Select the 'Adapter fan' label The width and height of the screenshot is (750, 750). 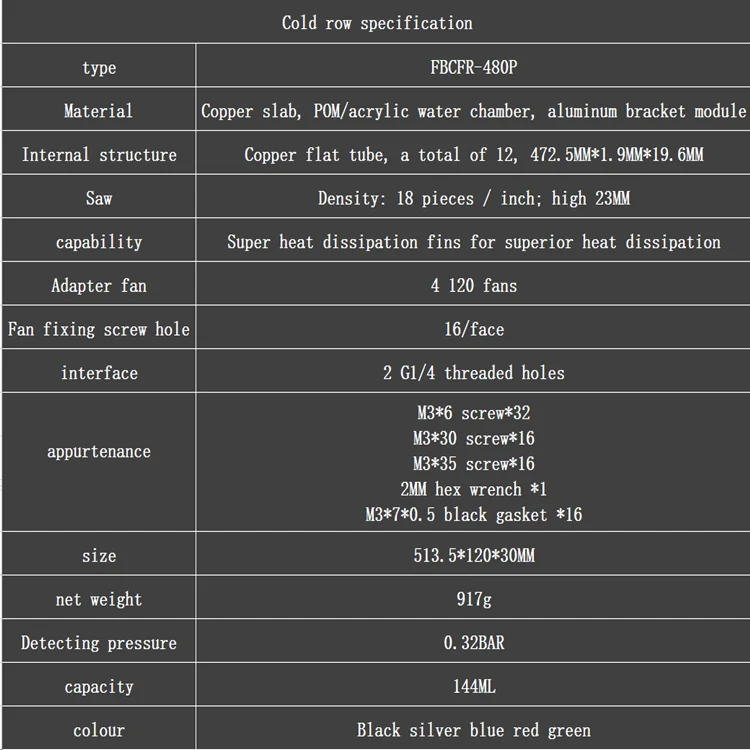point(99,286)
